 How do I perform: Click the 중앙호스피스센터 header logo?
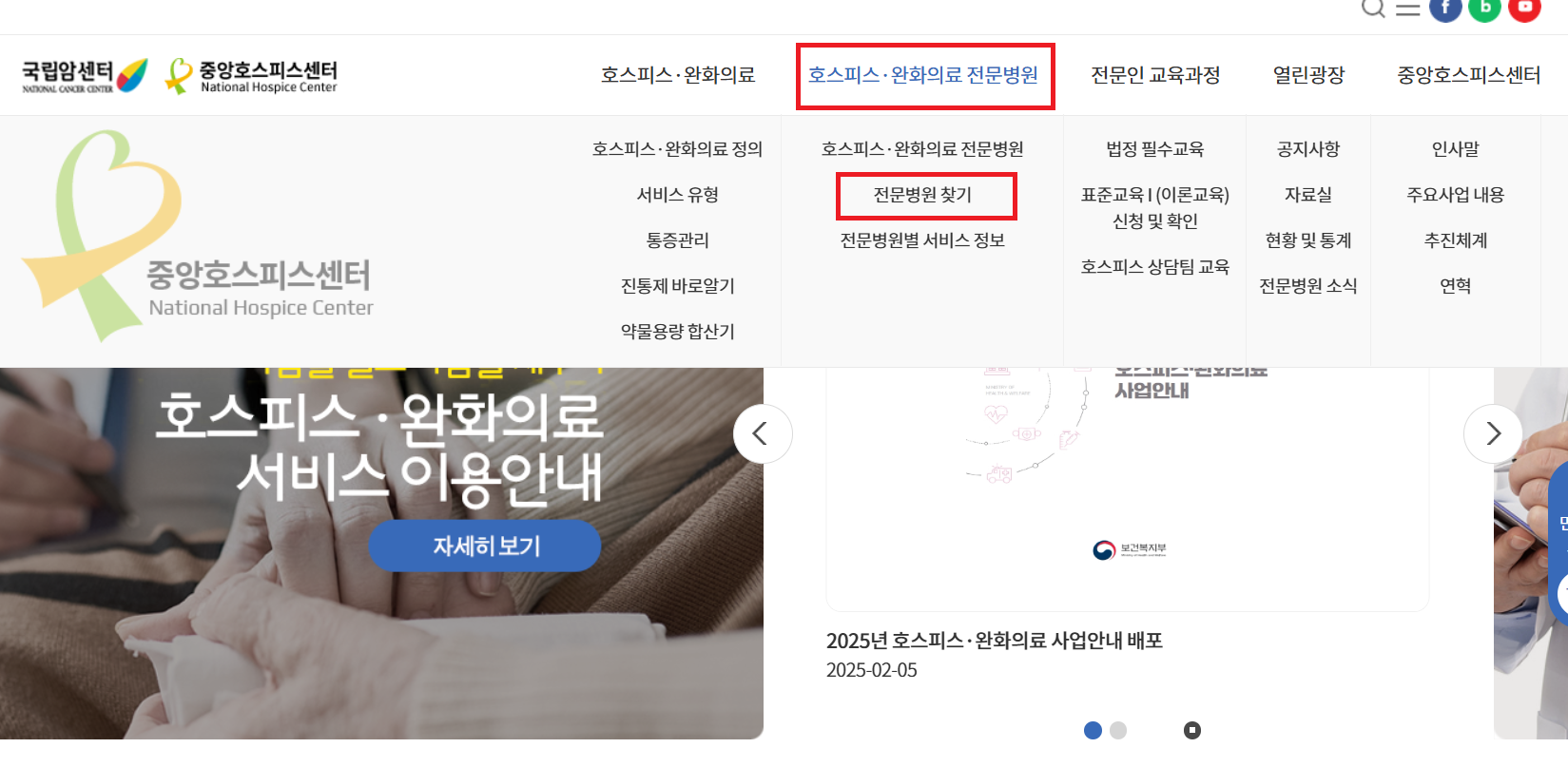tap(251, 75)
